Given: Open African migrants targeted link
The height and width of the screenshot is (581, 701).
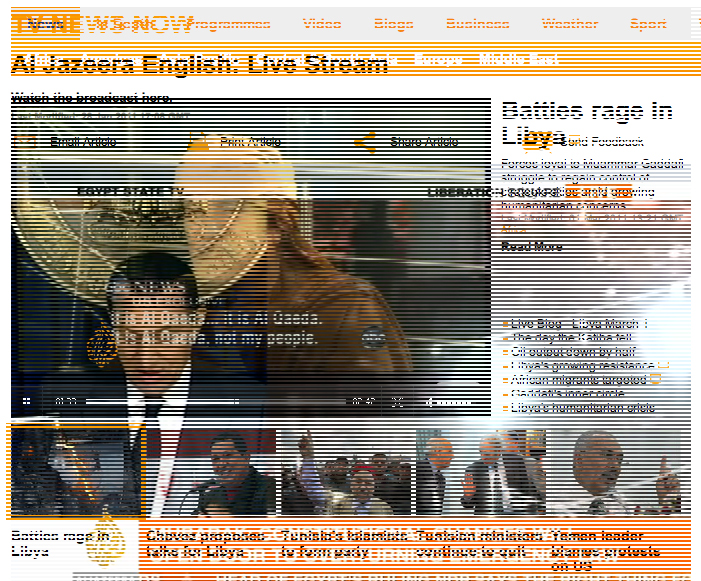Looking at the screenshot, I should pyautogui.click(x=579, y=379).
